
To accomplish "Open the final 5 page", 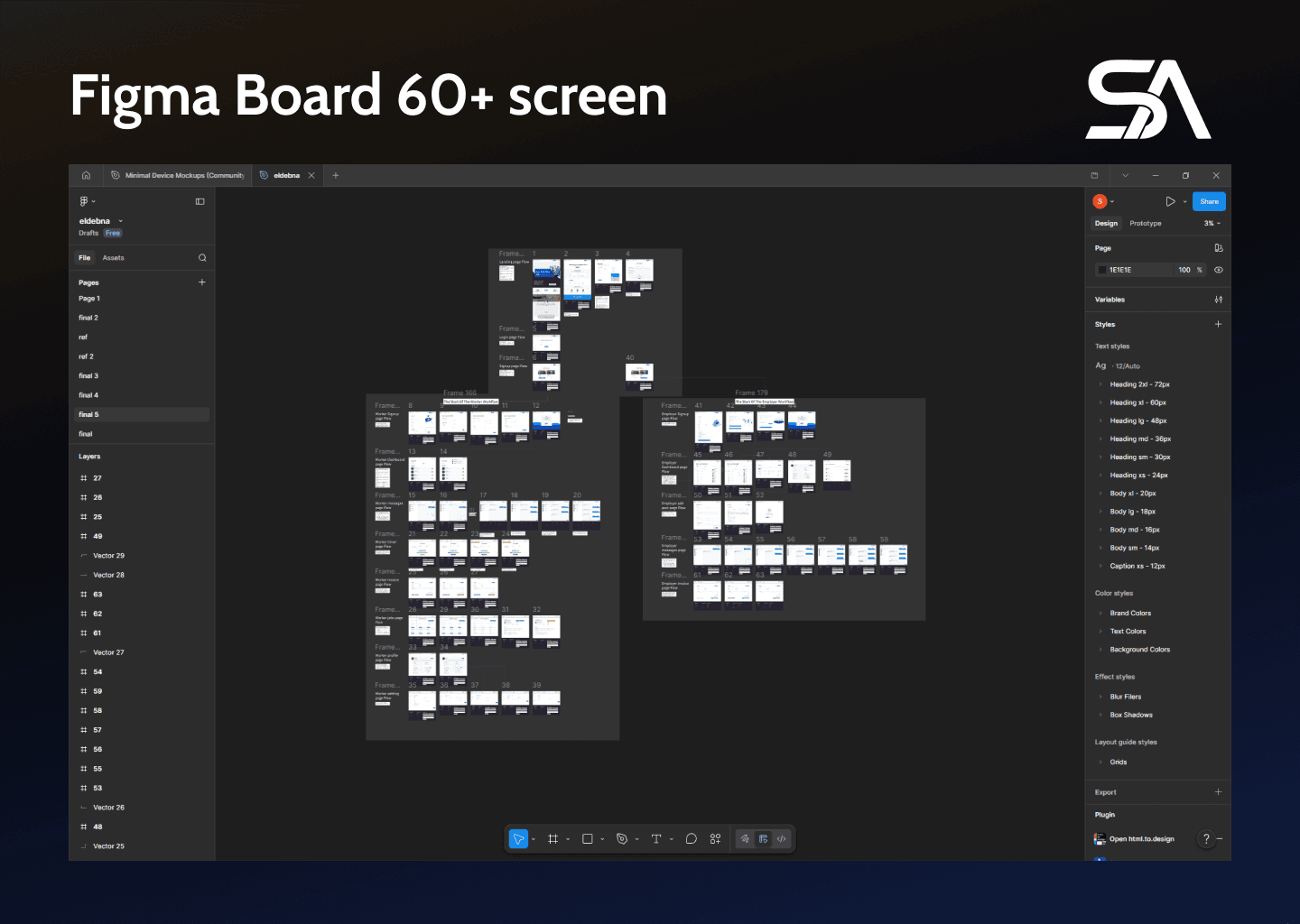I will tap(142, 414).
